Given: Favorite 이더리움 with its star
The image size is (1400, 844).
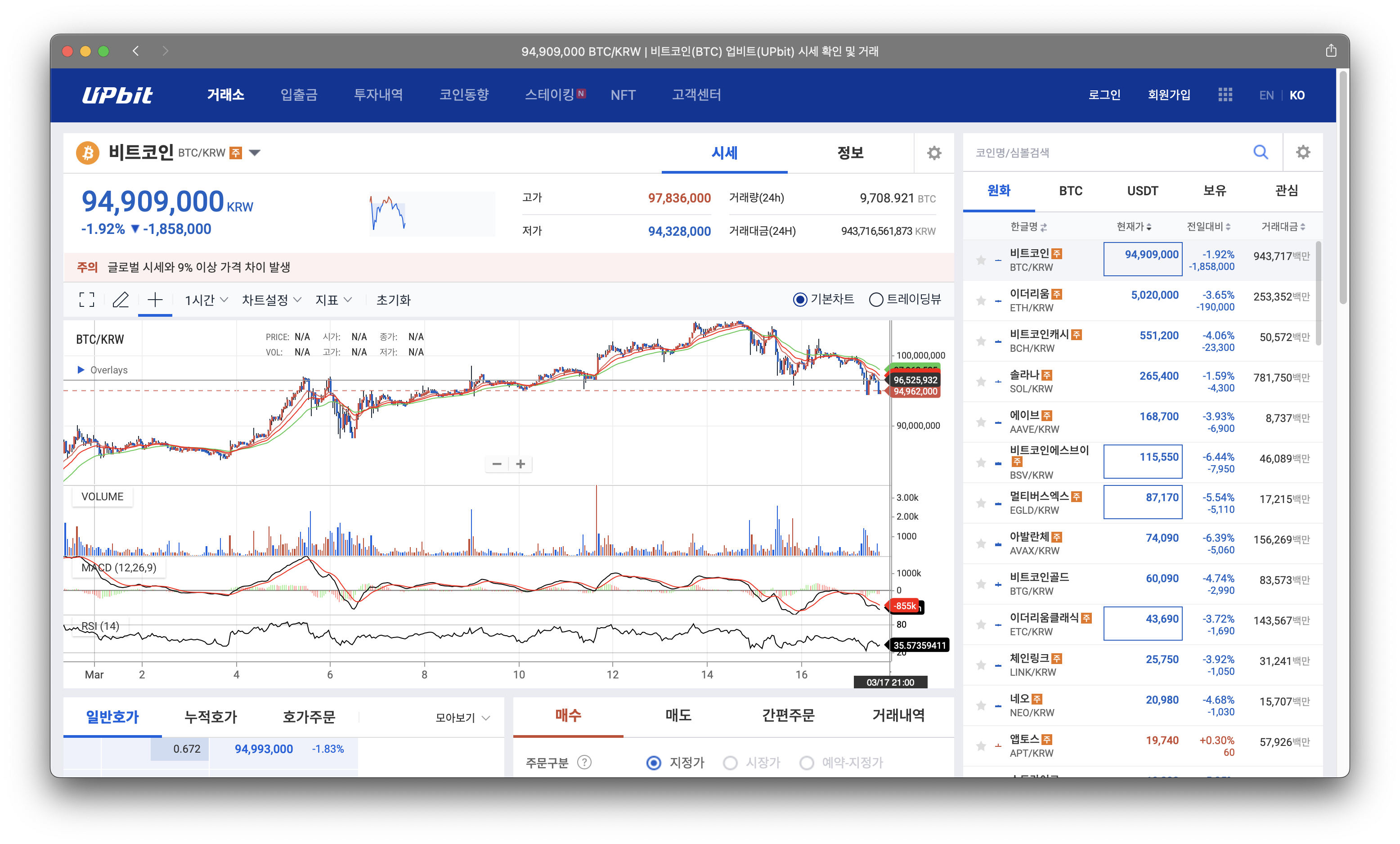Looking at the screenshot, I should tap(981, 301).
